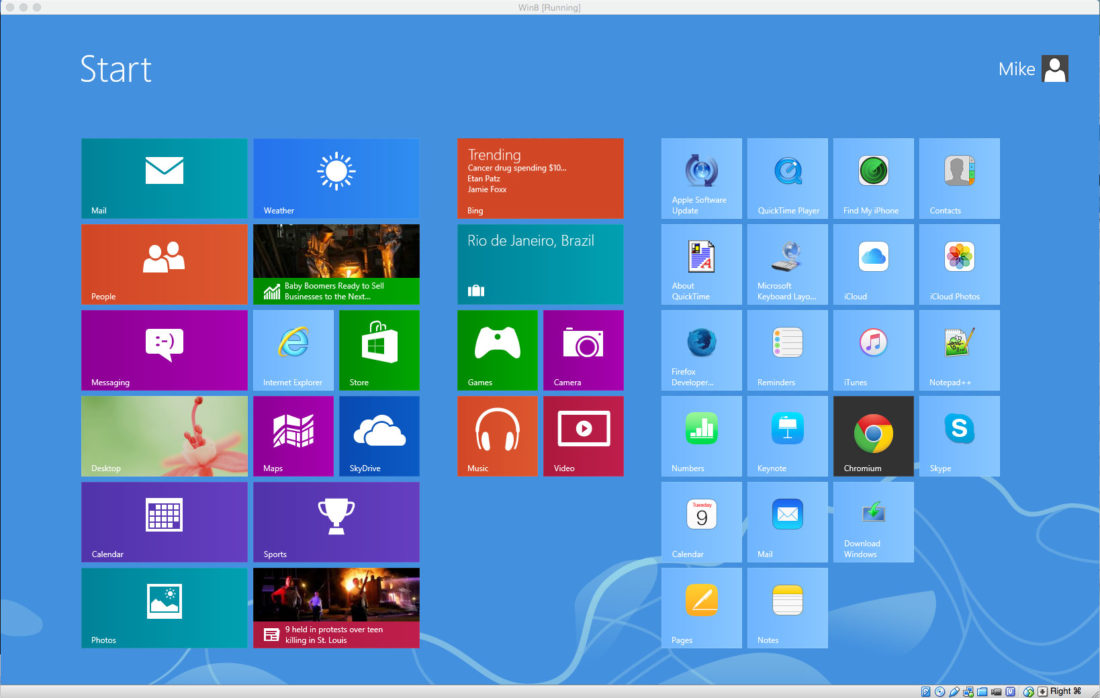1100x698 pixels.
Task: Open the Calendar tile showing date 9
Action: click(x=701, y=522)
